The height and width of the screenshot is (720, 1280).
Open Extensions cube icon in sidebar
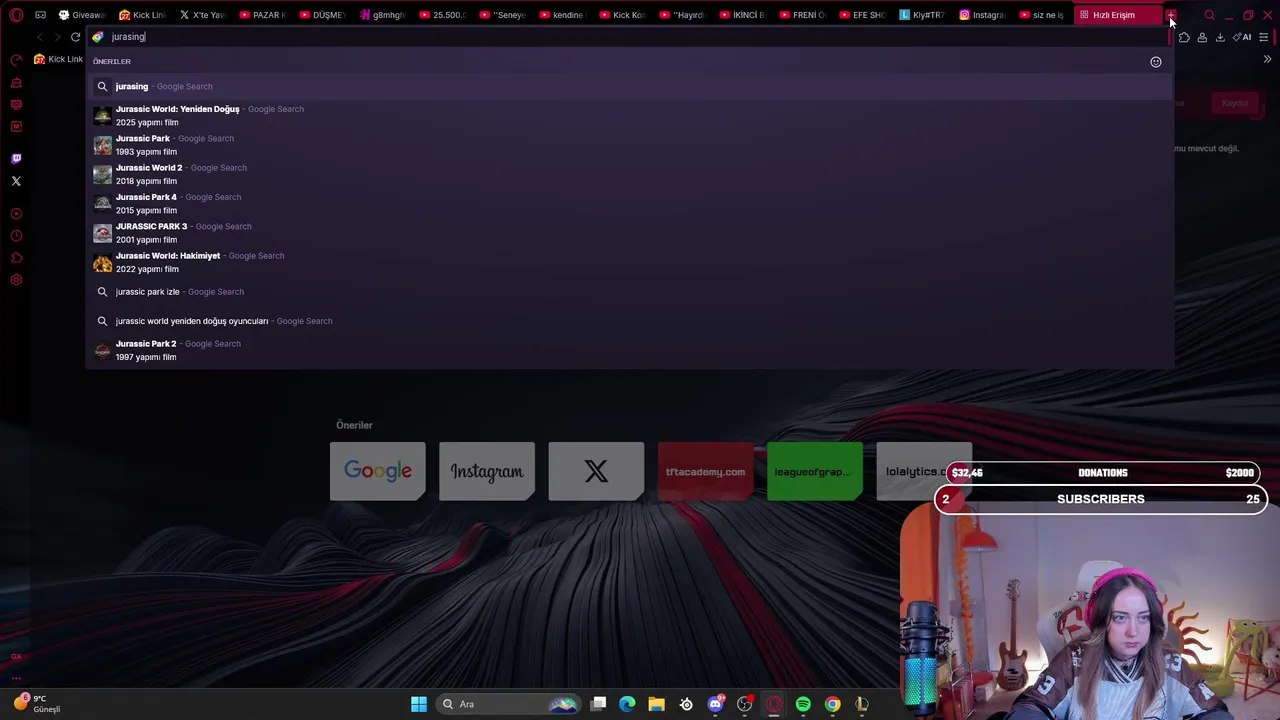[16, 258]
